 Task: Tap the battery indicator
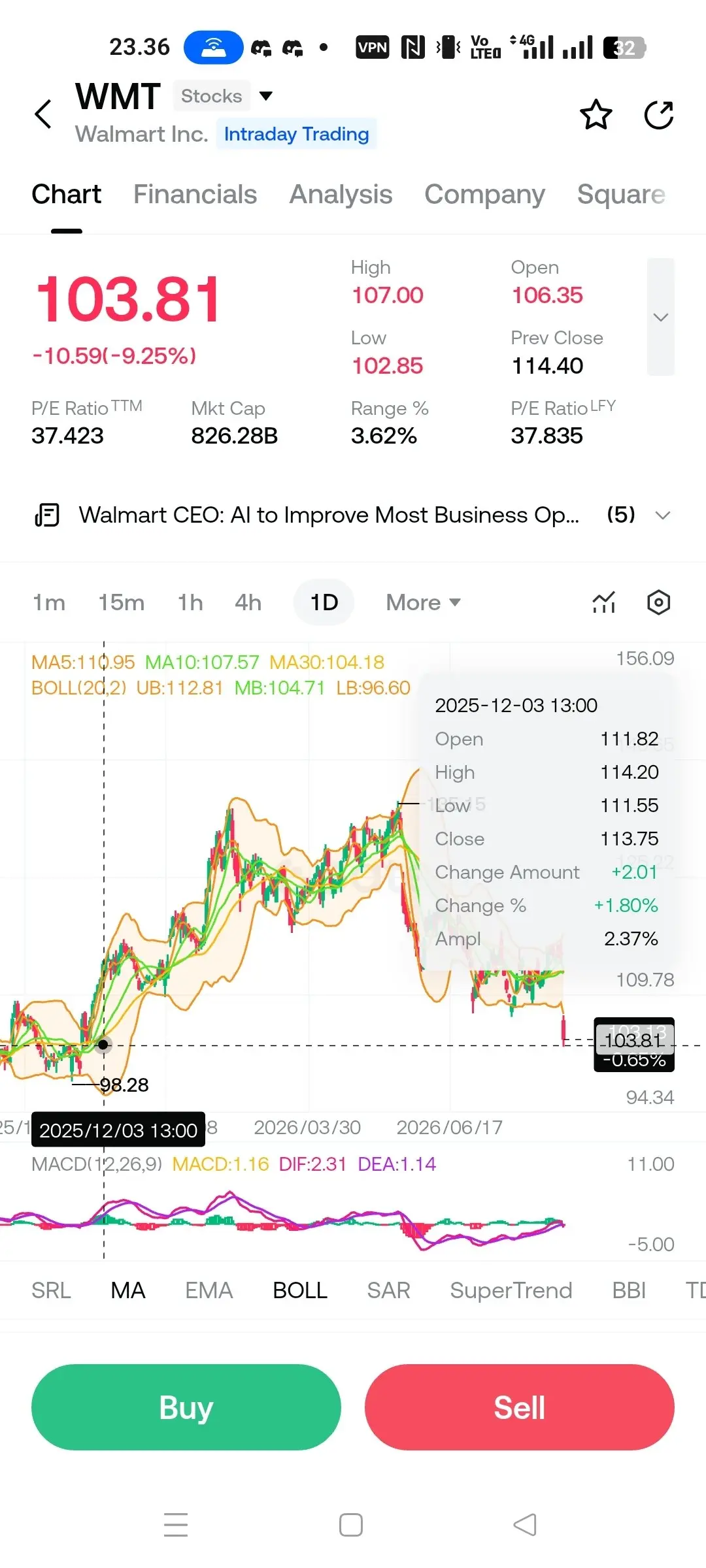(x=624, y=47)
